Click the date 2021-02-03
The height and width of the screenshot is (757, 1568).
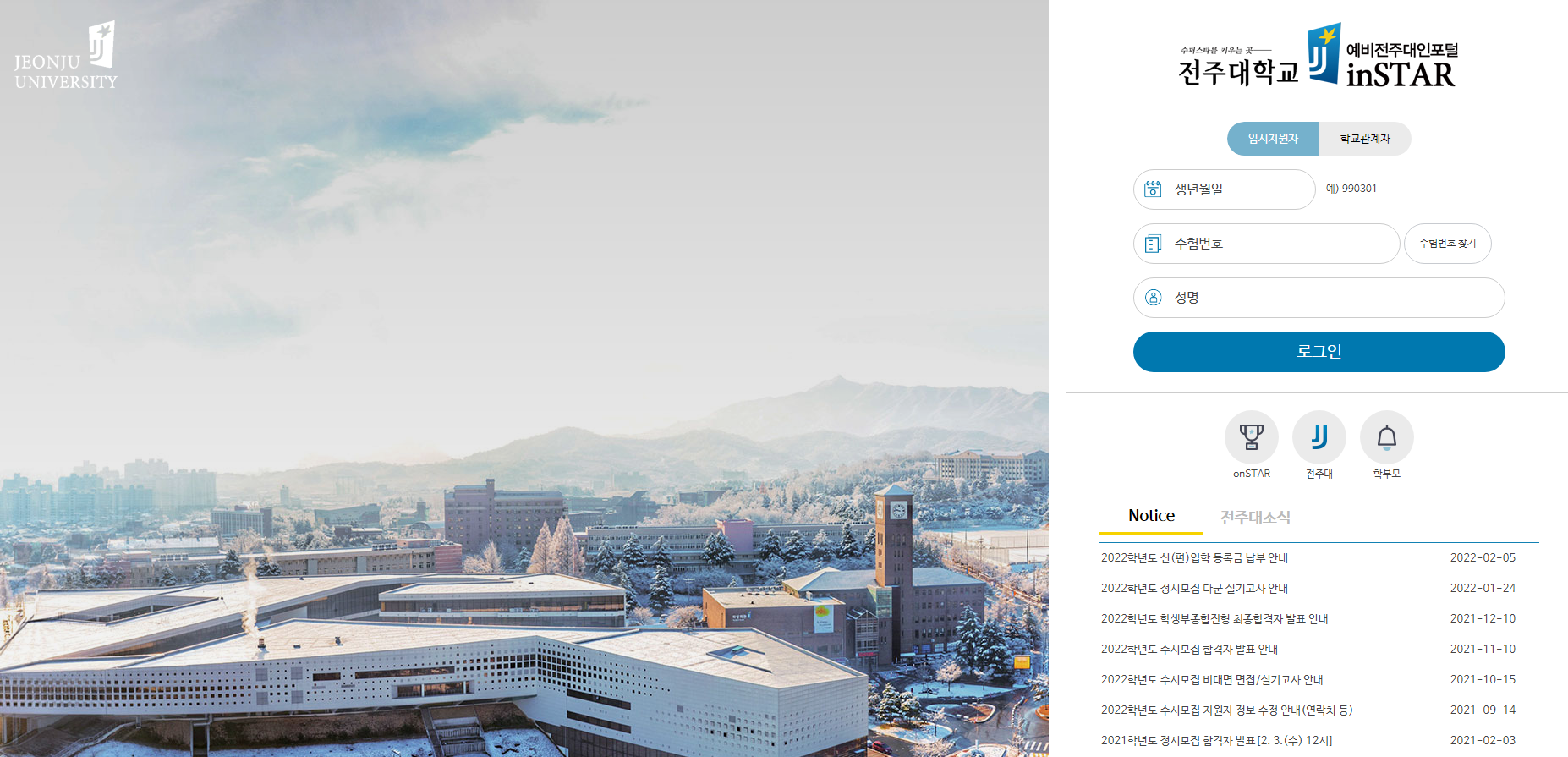tap(1483, 741)
